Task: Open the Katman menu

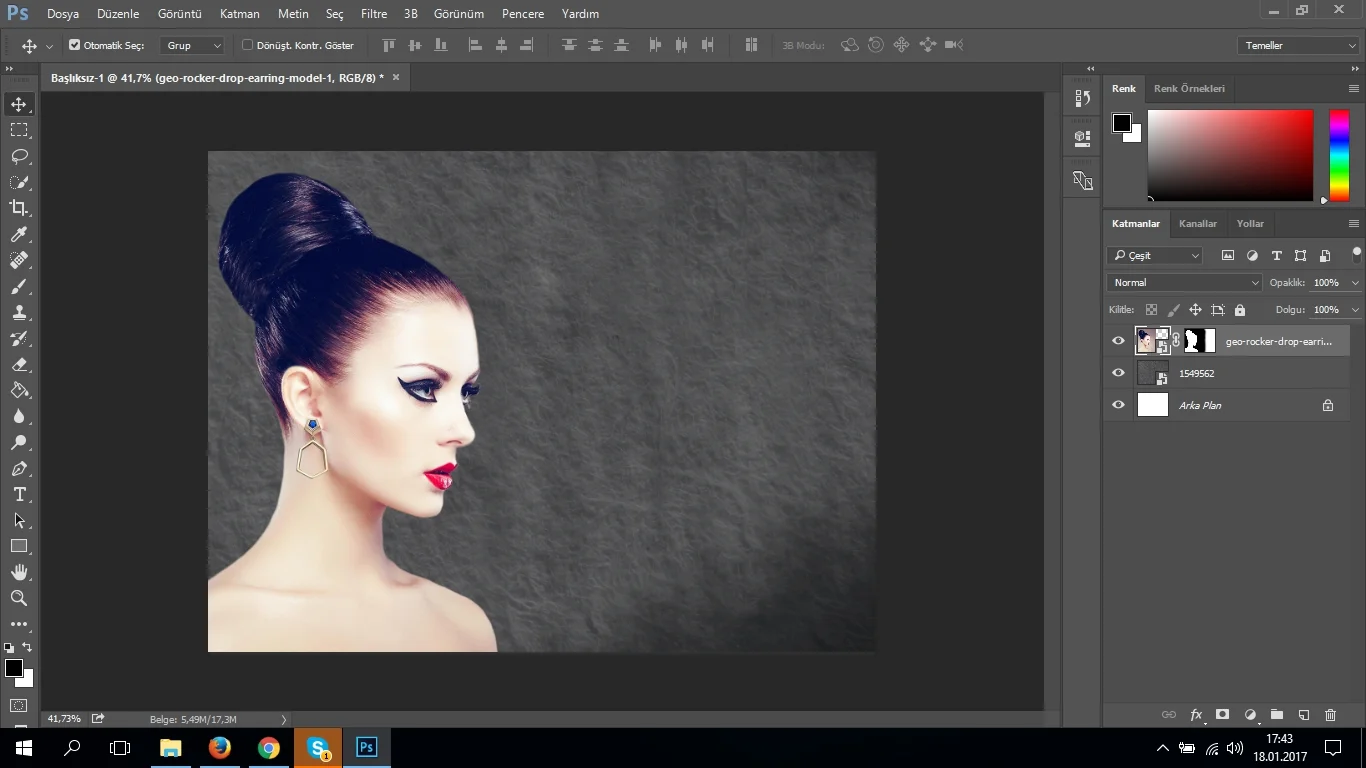Action: (240, 14)
